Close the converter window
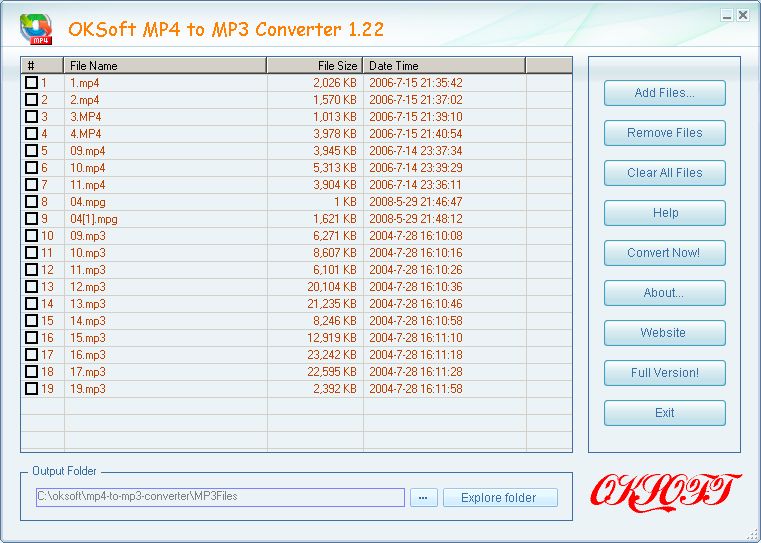The image size is (761, 543). click(743, 15)
